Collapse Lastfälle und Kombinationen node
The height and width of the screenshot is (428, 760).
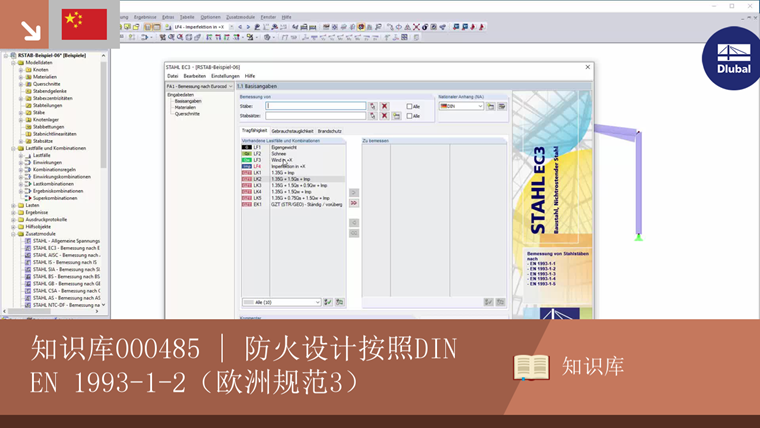14,148
